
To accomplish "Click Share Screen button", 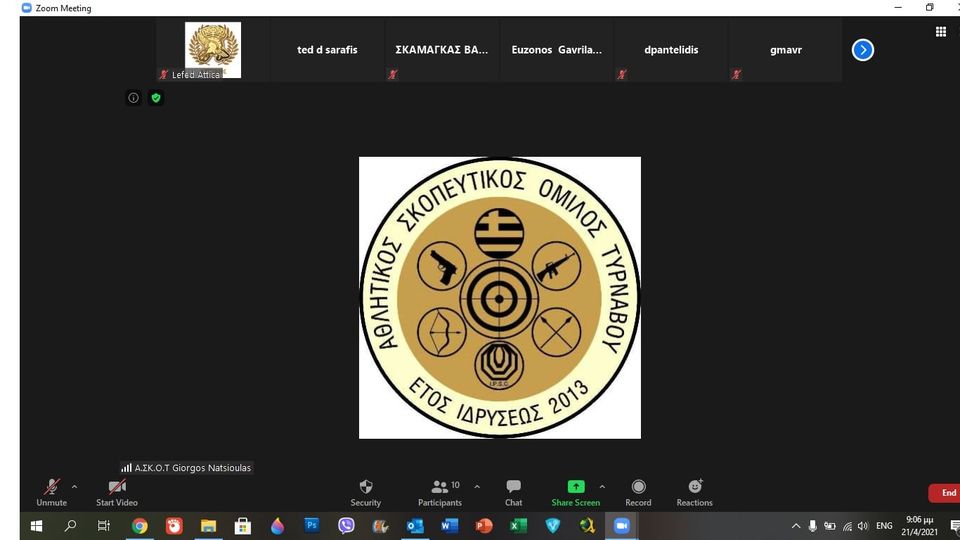I will 576,493.
